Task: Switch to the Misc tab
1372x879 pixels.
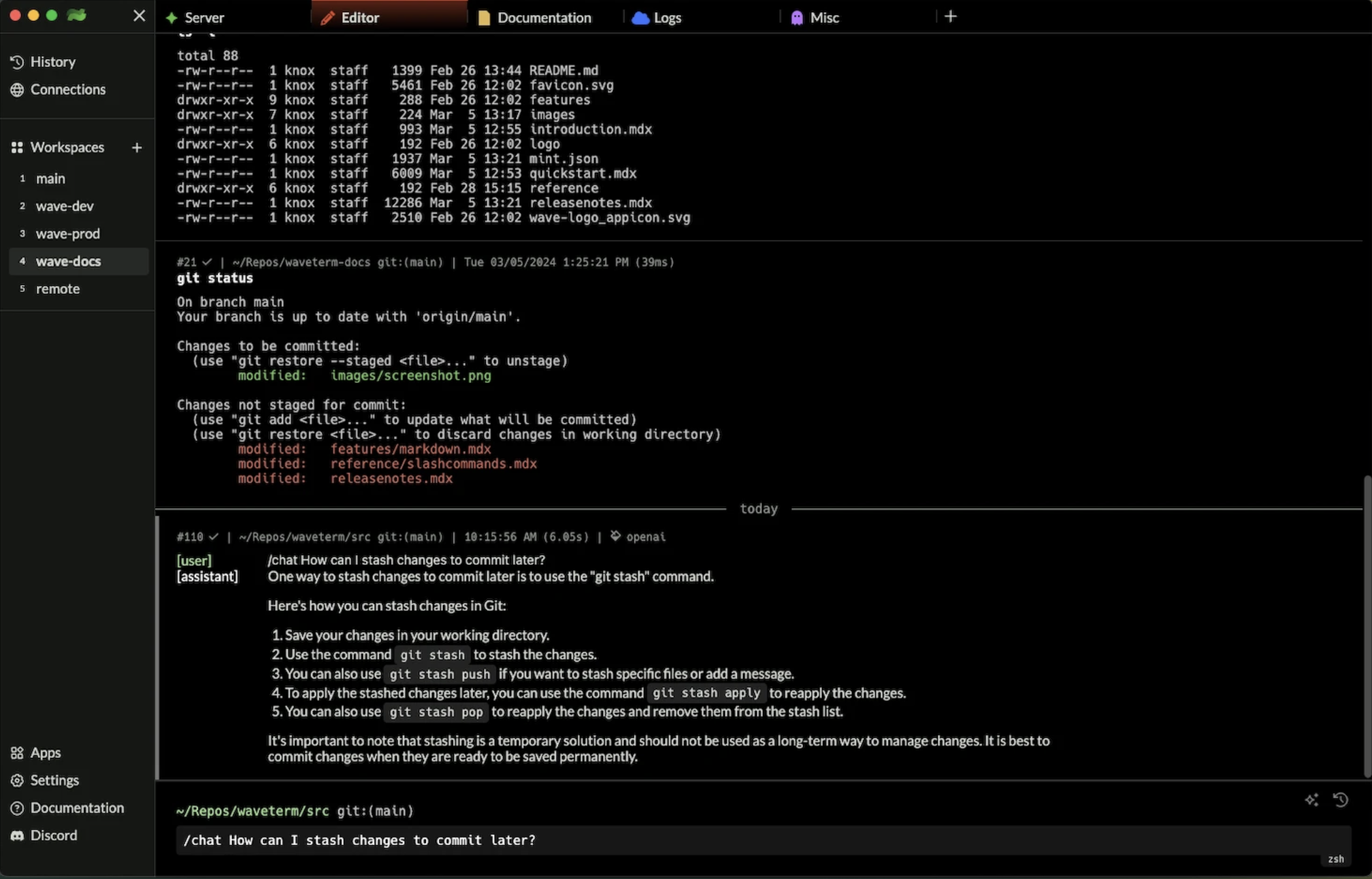Action: click(x=857, y=17)
